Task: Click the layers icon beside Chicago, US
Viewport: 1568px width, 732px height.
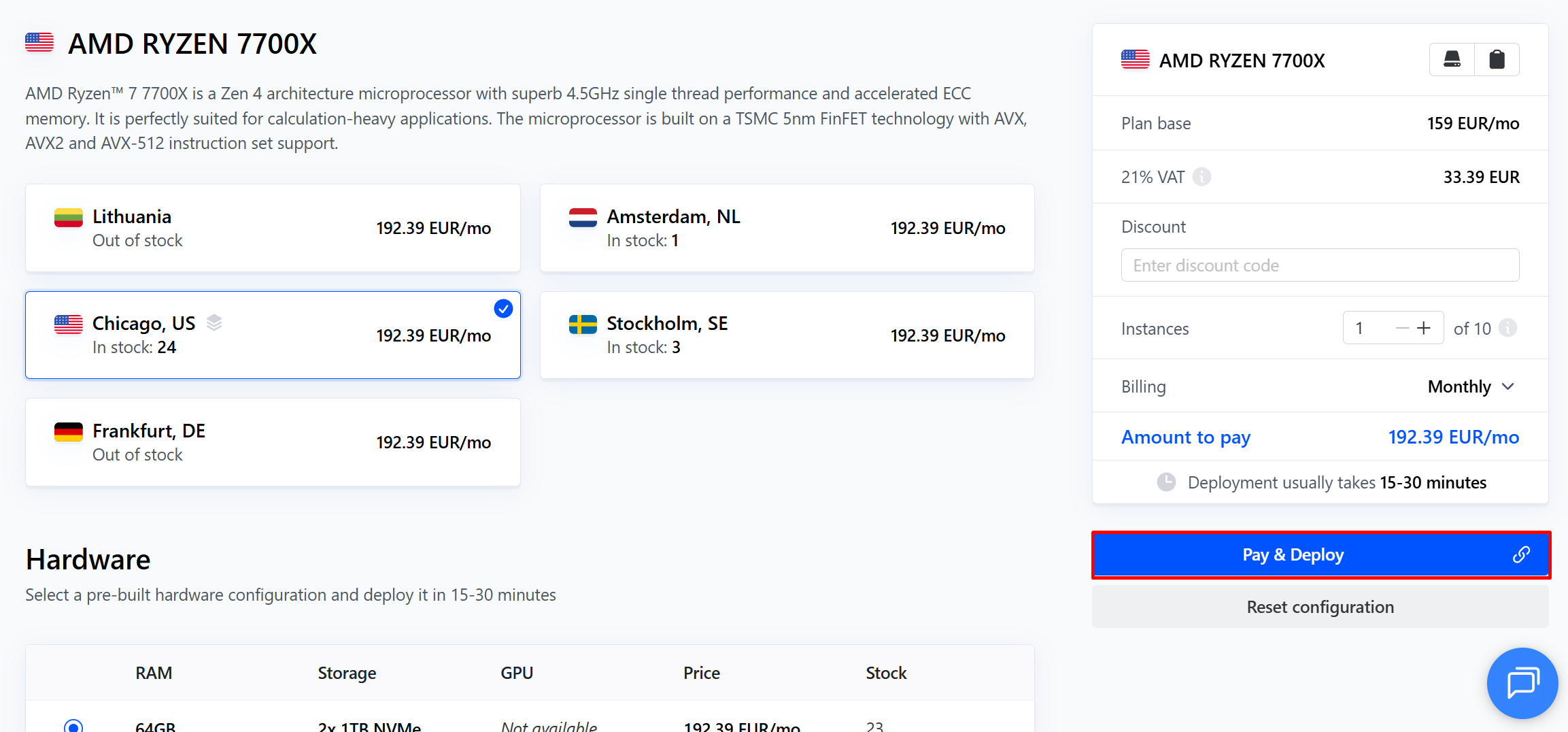Action: [214, 322]
